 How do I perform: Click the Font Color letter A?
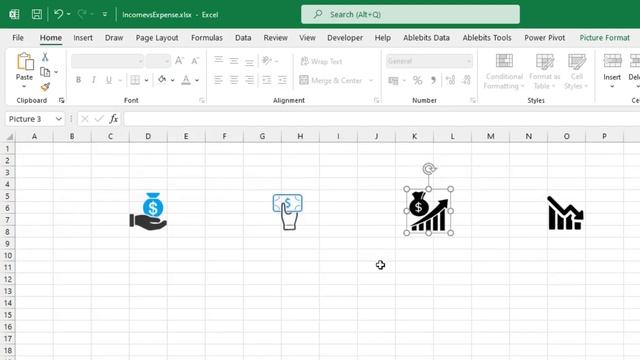pyautogui.click(x=186, y=80)
